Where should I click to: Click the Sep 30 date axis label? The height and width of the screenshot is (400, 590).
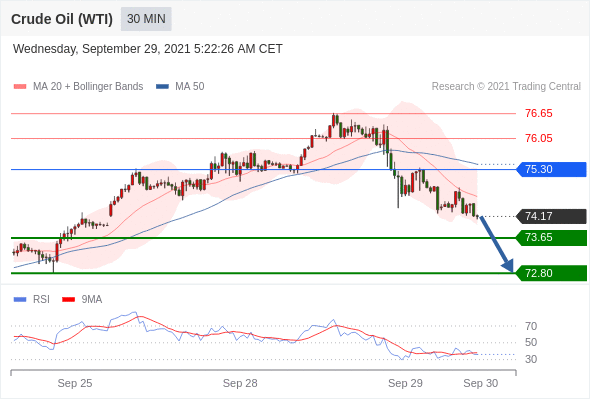point(481,383)
